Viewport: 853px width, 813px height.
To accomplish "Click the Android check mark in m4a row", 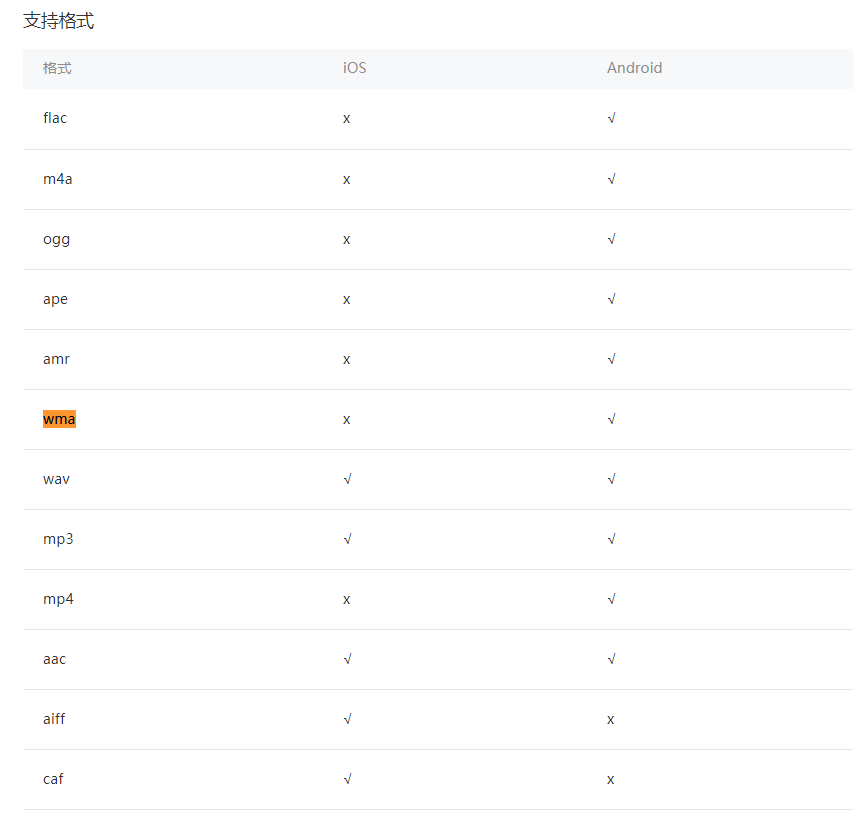I will [x=611, y=179].
